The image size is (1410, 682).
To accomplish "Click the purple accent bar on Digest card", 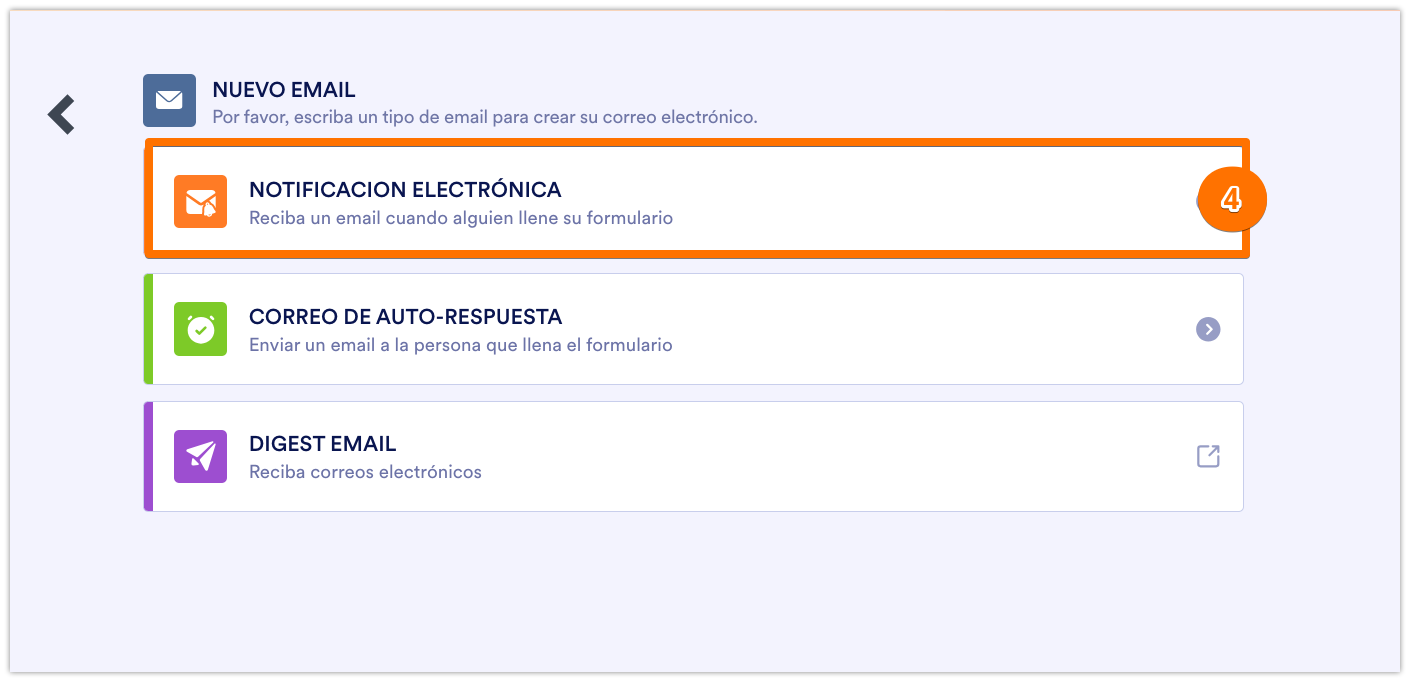I will click(148, 456).
